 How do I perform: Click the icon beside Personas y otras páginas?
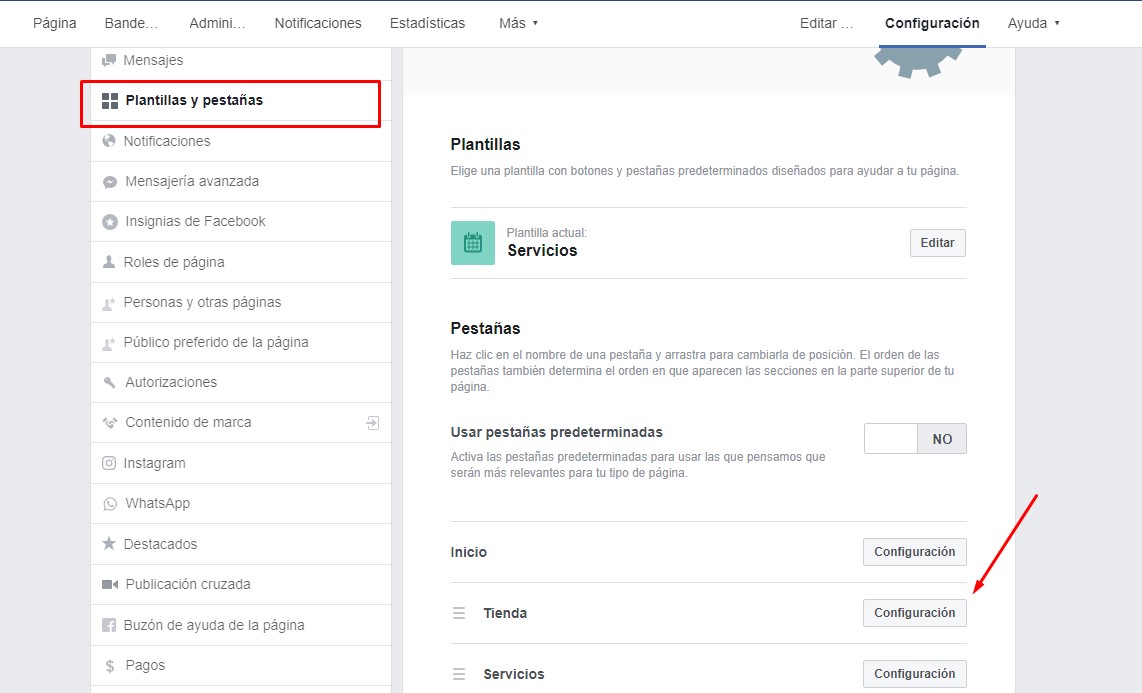pyautogui.click(x=109, y=303)
